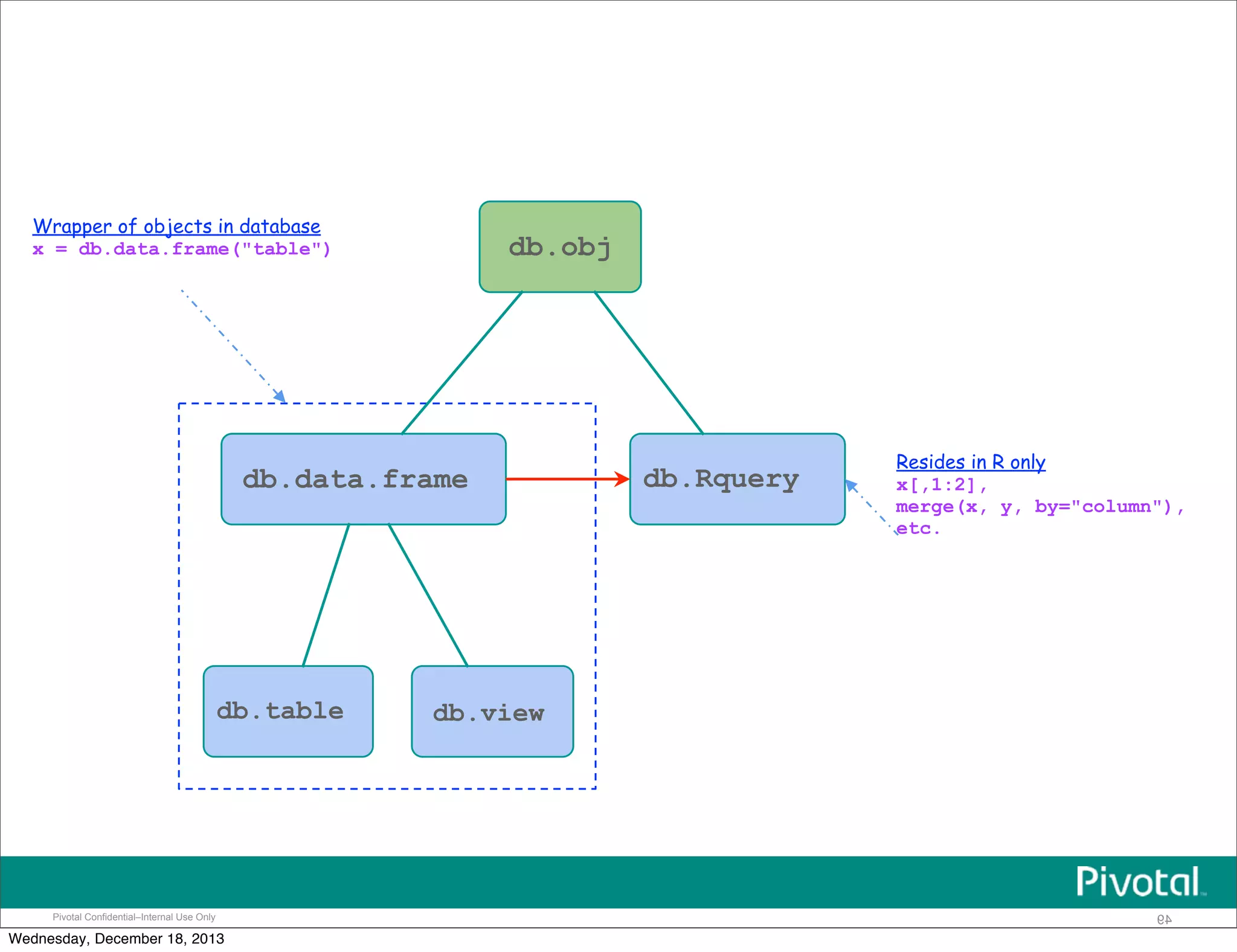The height and width of the screenshot is (952, 1237).
Task: Click the Pivotal logo
Action: [x=1139, y=882]
